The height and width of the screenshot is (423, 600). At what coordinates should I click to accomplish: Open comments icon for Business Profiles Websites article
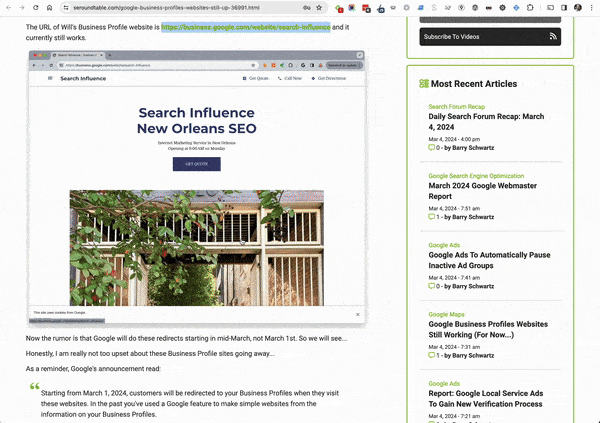431,355
